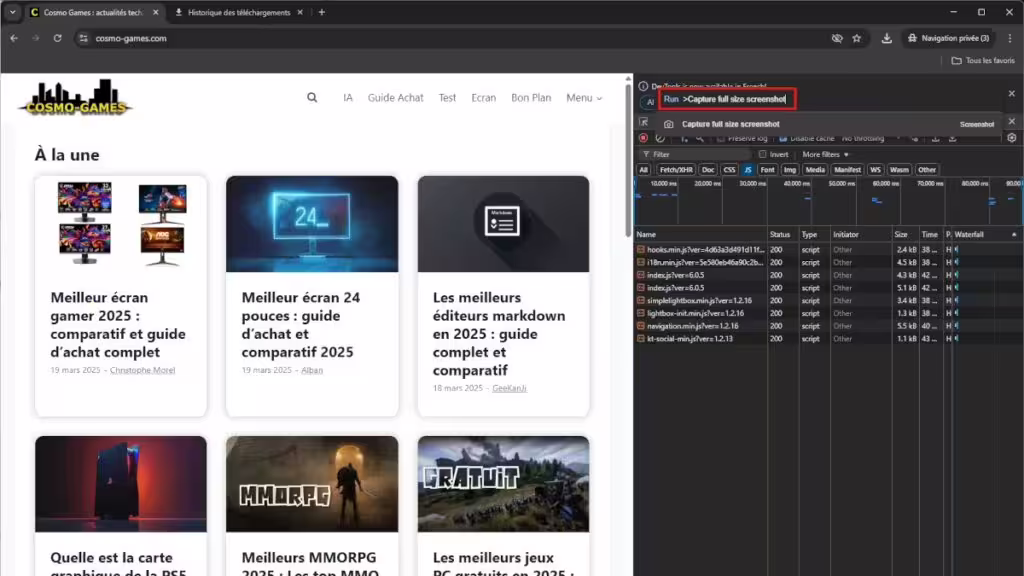
Task: Go back to the previous page
Action: click(14, 39)
